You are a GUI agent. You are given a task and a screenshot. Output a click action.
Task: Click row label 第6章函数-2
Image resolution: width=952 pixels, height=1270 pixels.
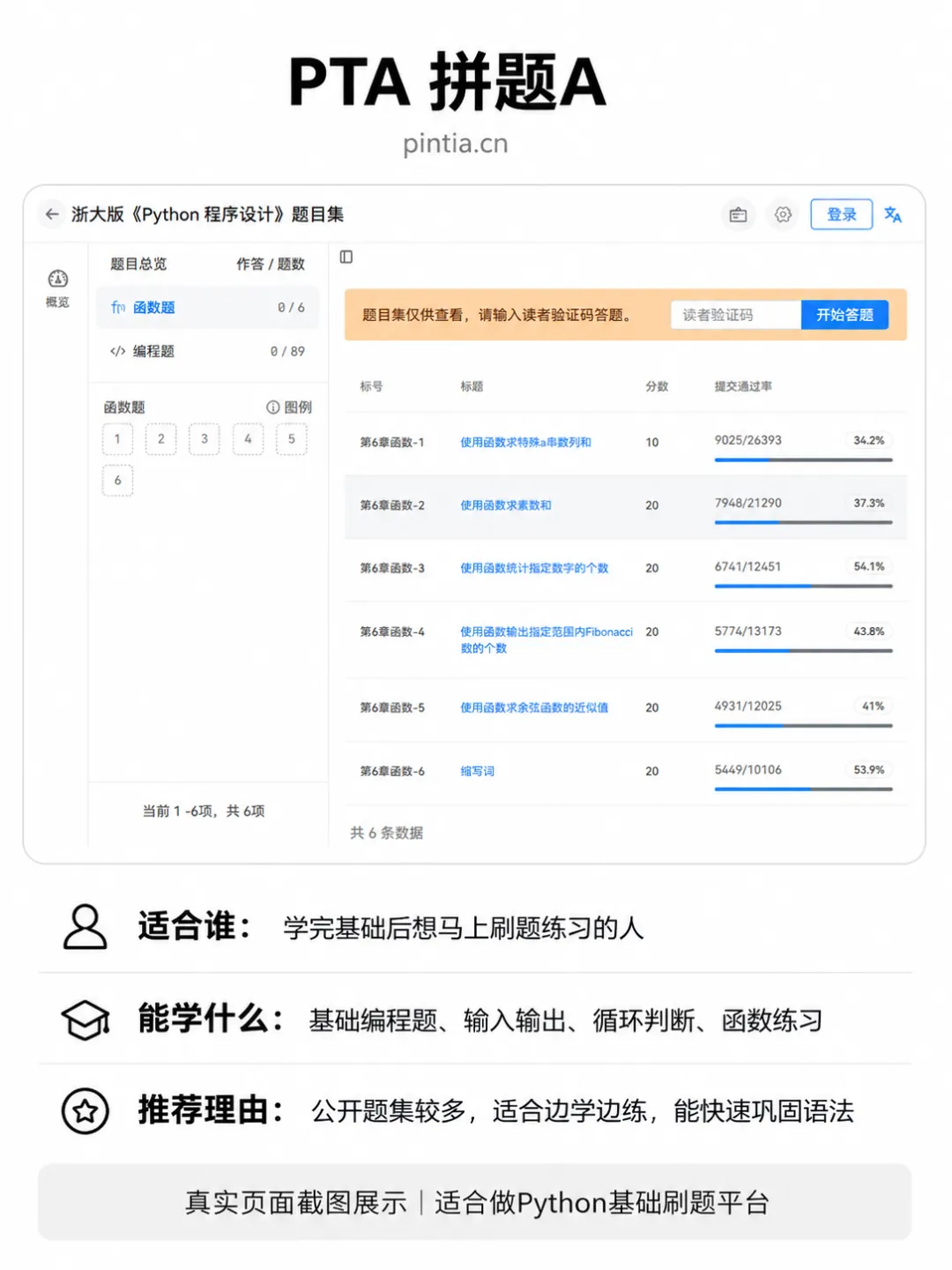click(392, 505)
